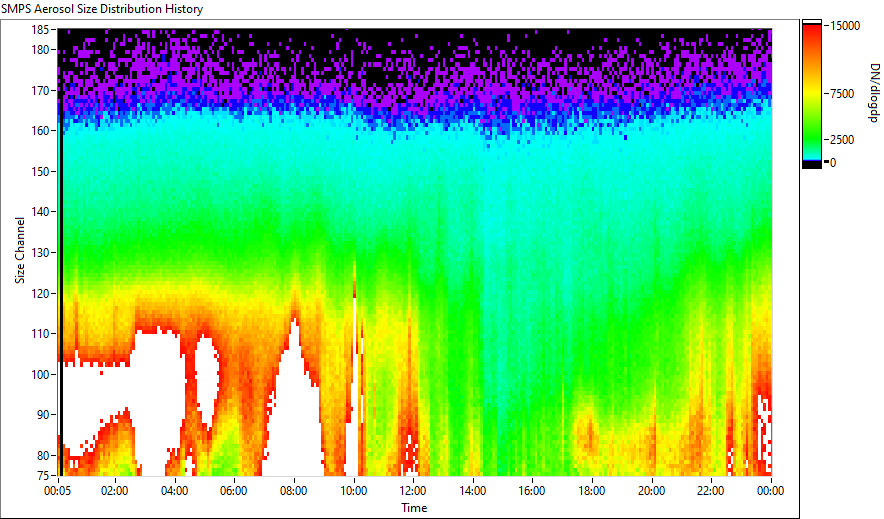Click the Size Channel axis label
This screenshot has width=884, height=519.
pos(20,250)
